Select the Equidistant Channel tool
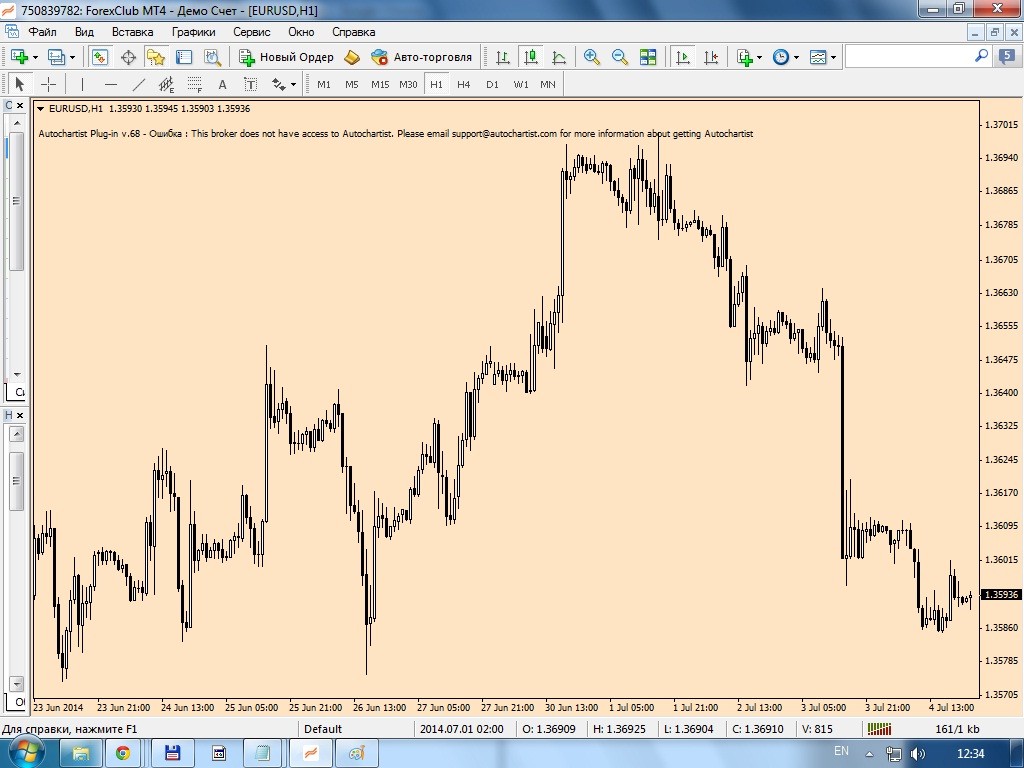The width and height of the screenshot is (1024, 768). [x=167, y=84]
